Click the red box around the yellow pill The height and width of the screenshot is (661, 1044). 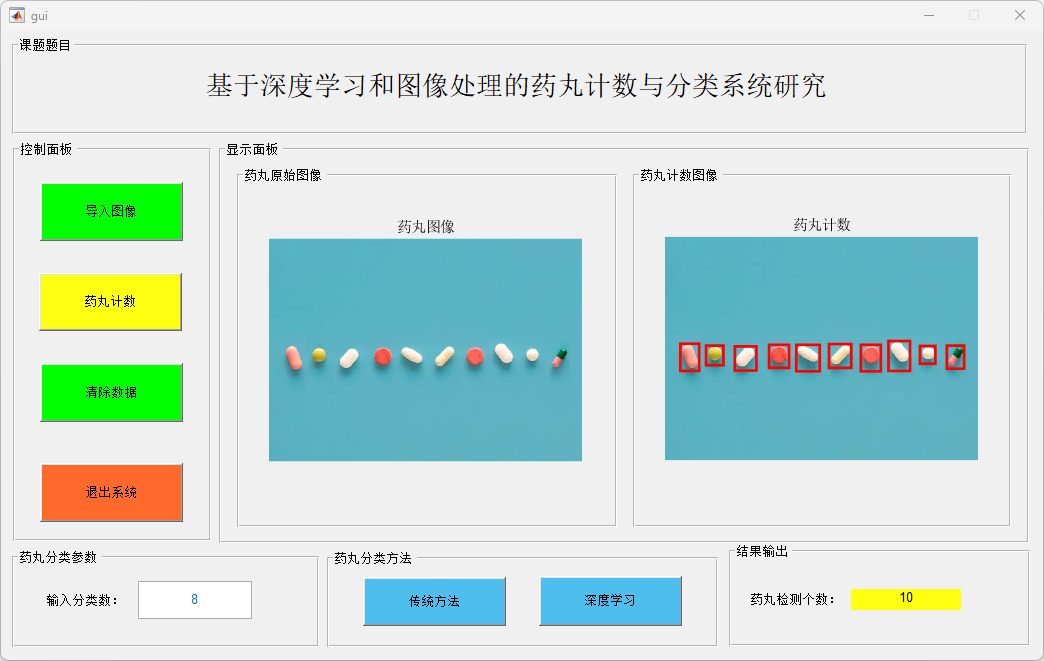pos(714,355)
